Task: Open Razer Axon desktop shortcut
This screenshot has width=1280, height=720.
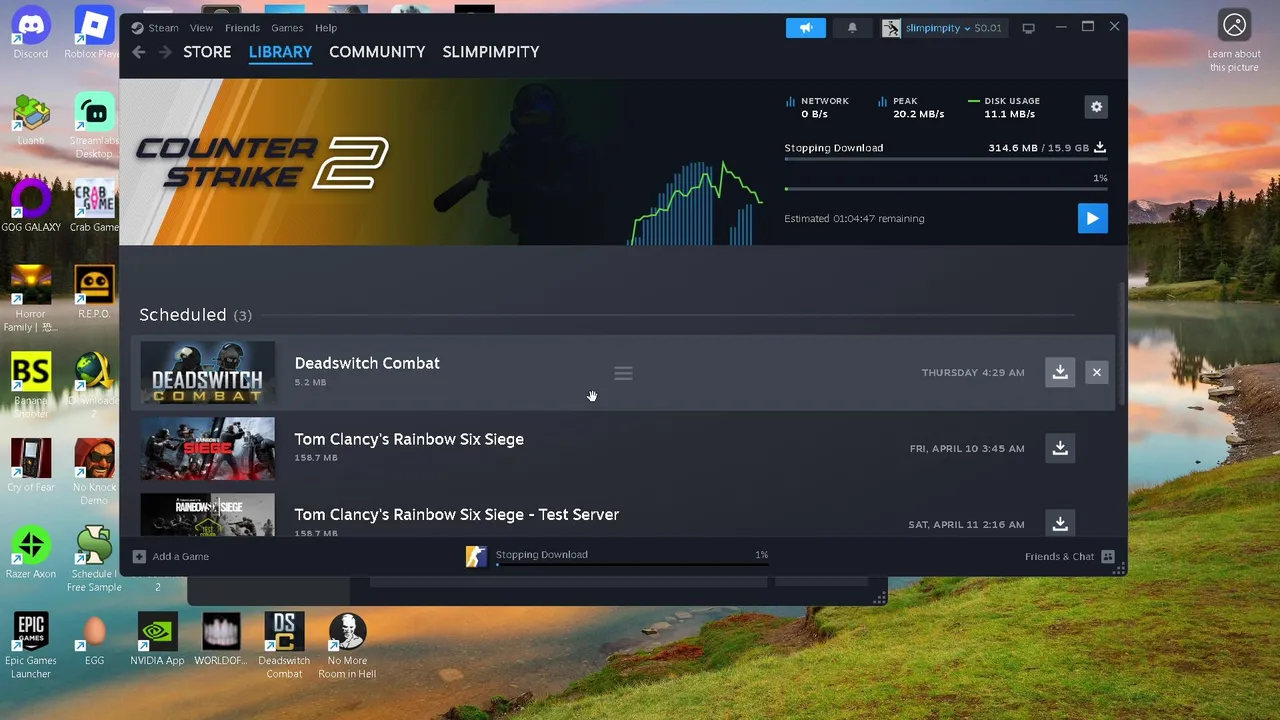Action: (x=31, y=552)
